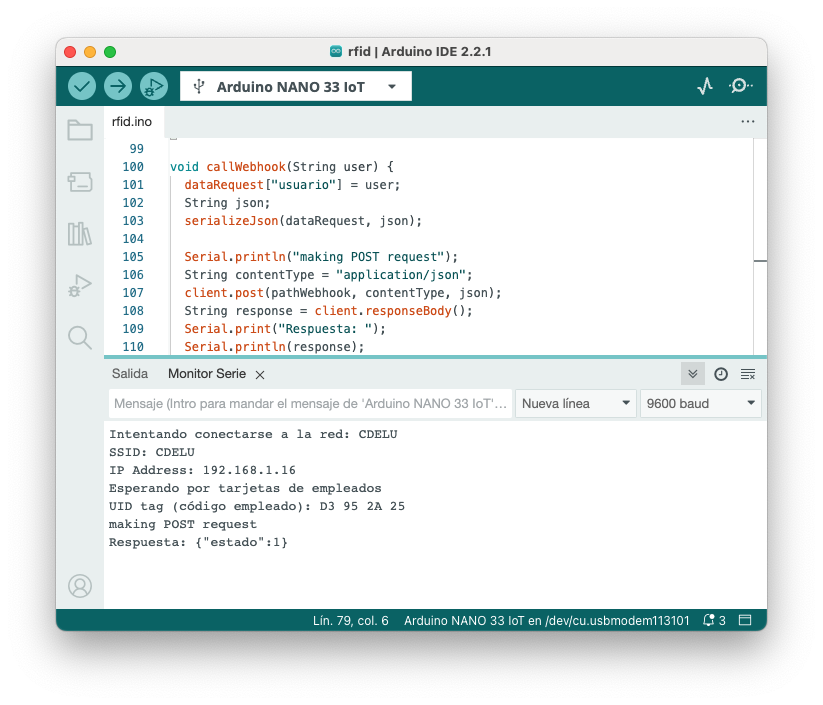
Task: Click the SSID: CDELU output line
Action: click(152, 453)
